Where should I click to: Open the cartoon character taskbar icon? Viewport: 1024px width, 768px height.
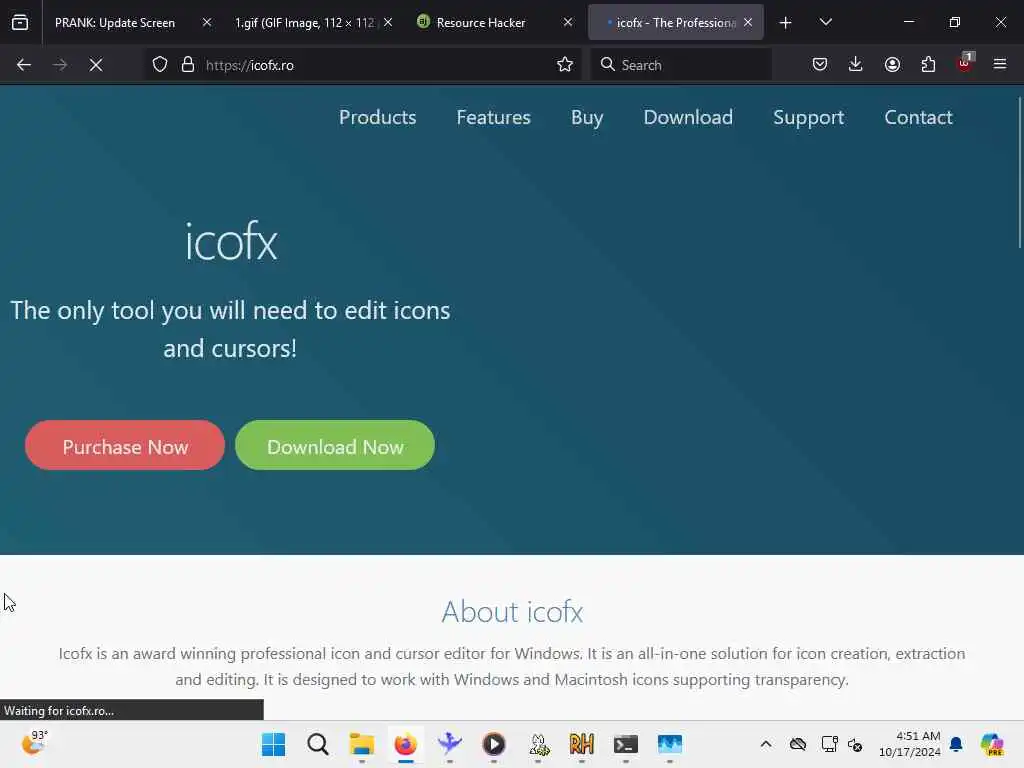pos(538,744)
